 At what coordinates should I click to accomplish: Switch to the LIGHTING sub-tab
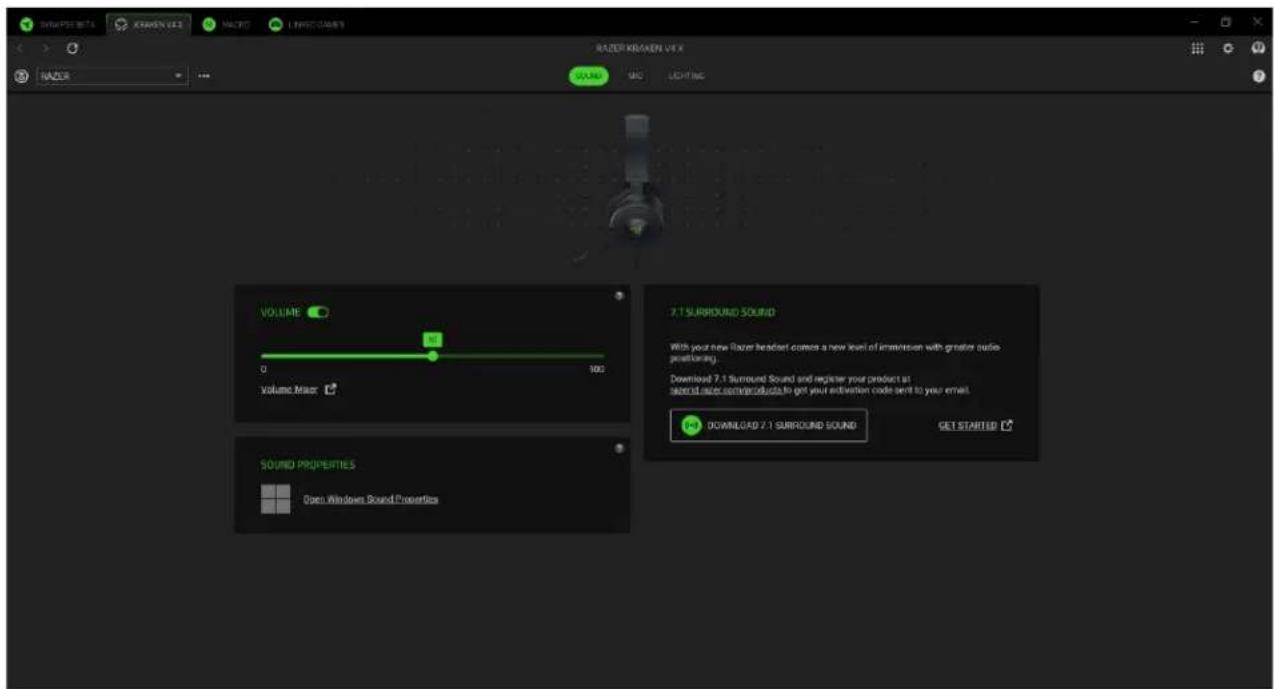click(686, 76)
